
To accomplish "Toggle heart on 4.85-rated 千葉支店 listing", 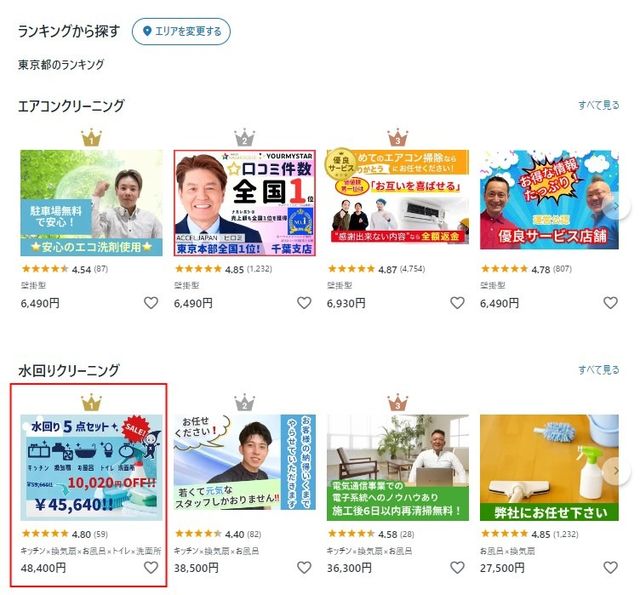I will tap(304, 303).
